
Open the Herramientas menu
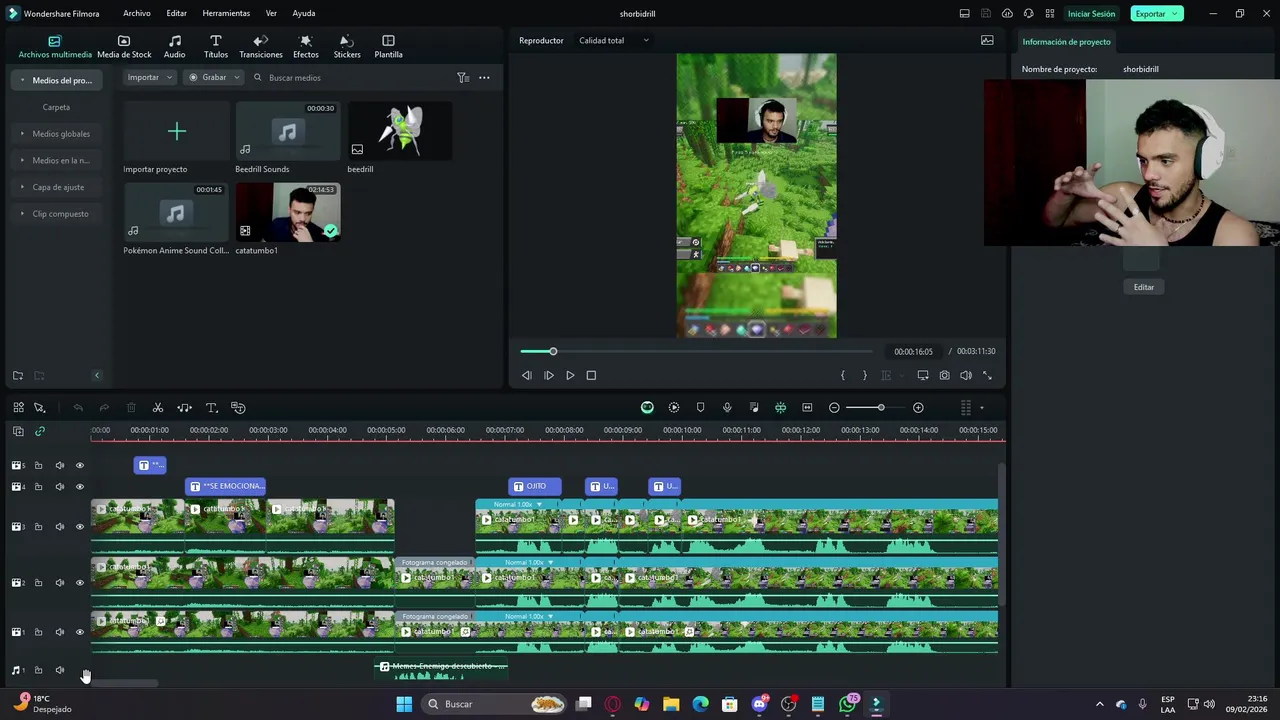pos(226,14)
